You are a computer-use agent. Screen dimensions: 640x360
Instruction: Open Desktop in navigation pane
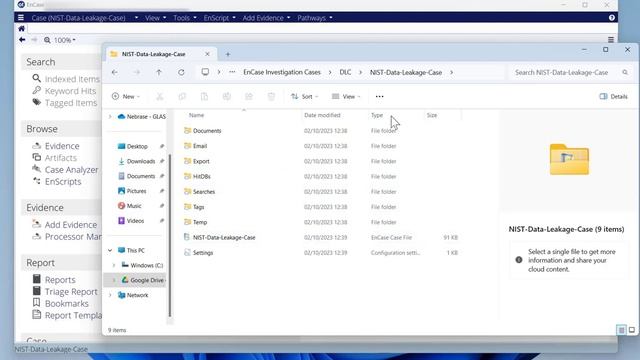(x=137, y=146)
